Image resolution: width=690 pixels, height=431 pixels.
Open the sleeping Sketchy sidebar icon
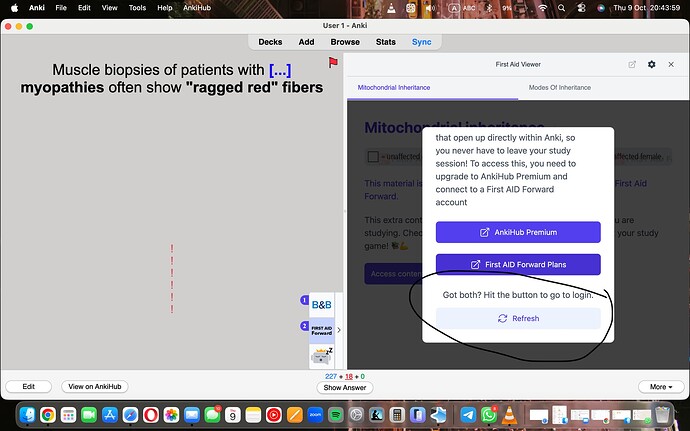(x=321, y=355)
